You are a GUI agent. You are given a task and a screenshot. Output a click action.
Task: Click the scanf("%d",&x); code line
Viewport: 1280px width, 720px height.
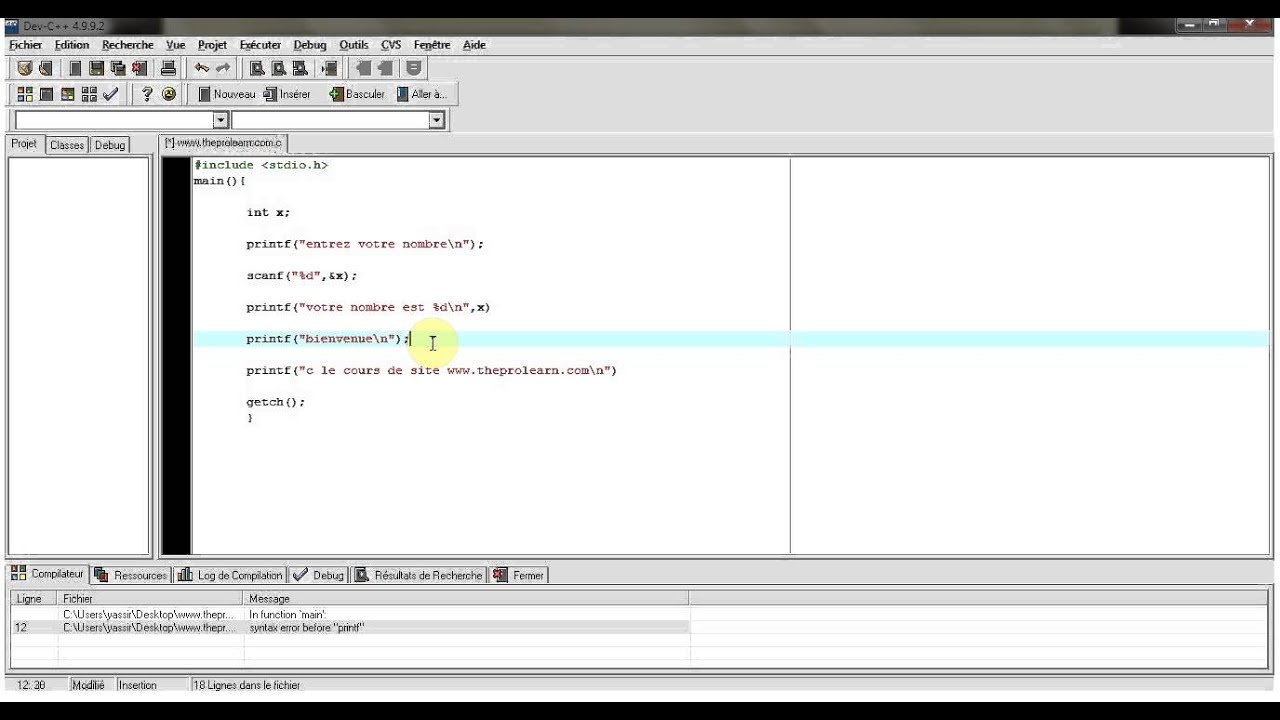[301, 275]
